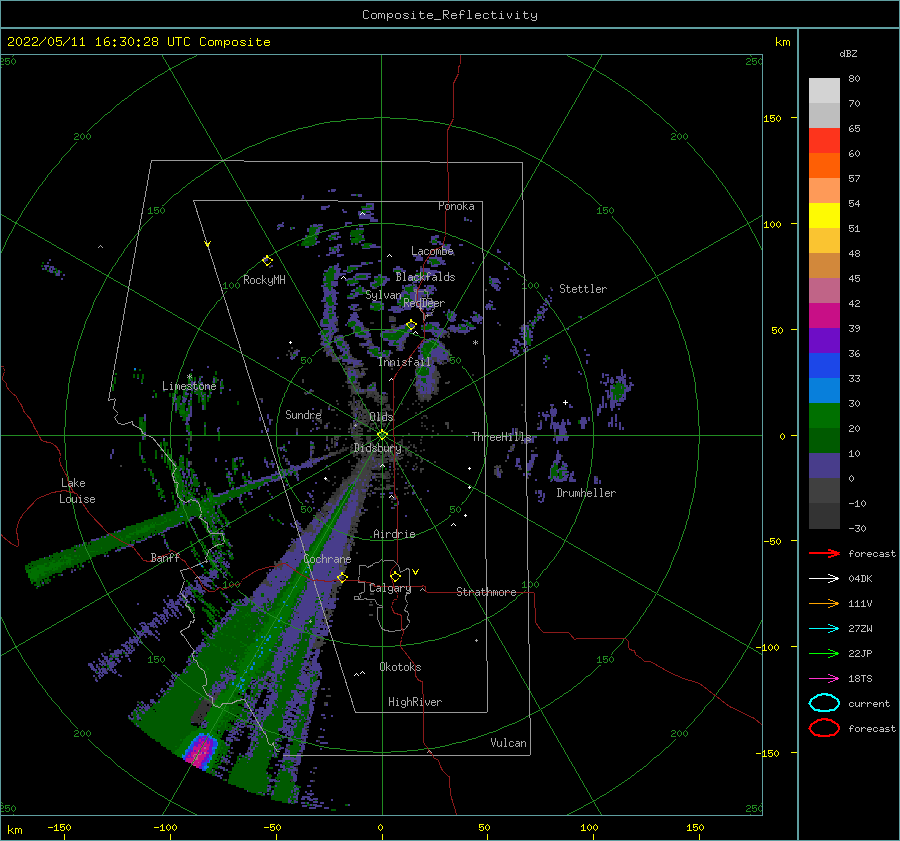Image resolution: width=900 pixels, height=841 pixels.
Task: Click the Sylvan label
Action: (x=383, y=295)
